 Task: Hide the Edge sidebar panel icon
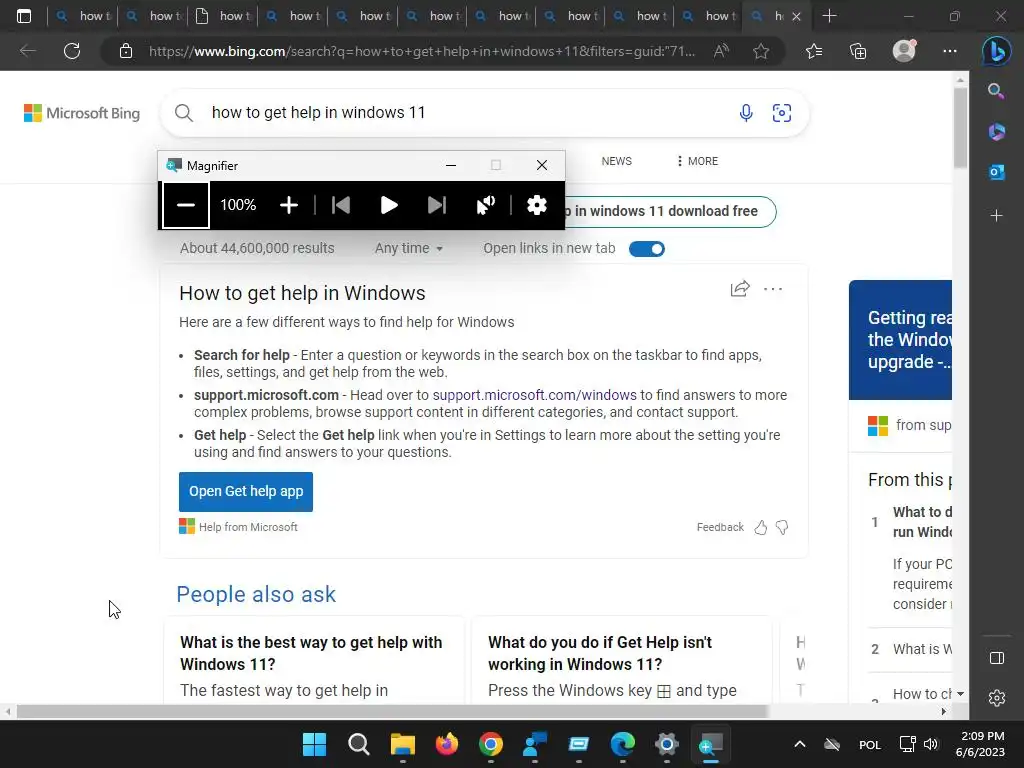pyautogui.click(x=997, y=658)
